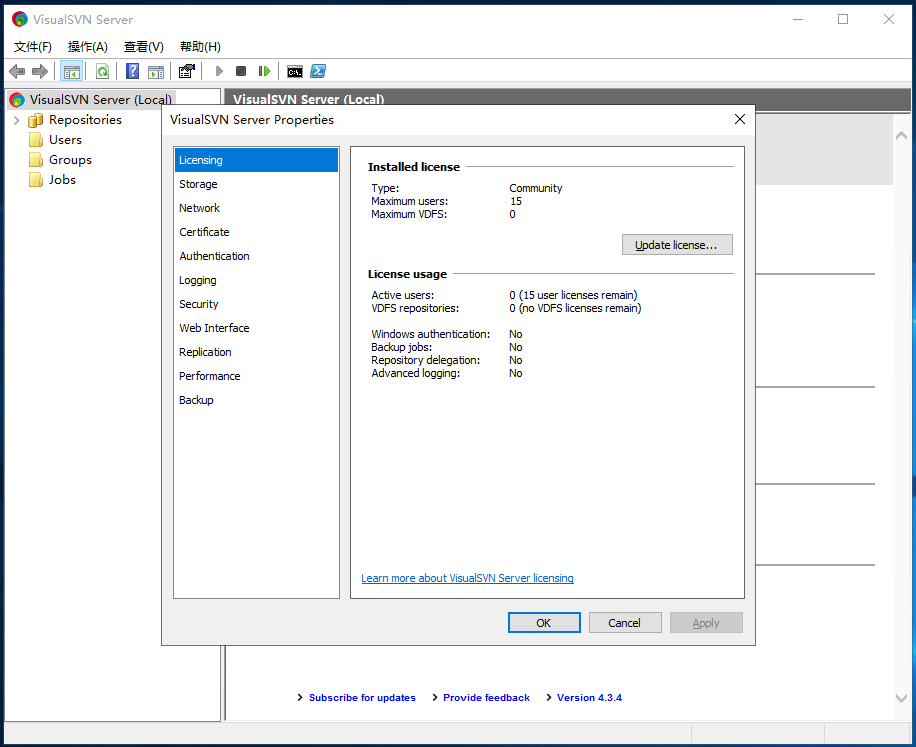Click the Restart service icon
Screen dimensions: 916x747
tap(264, 71)
